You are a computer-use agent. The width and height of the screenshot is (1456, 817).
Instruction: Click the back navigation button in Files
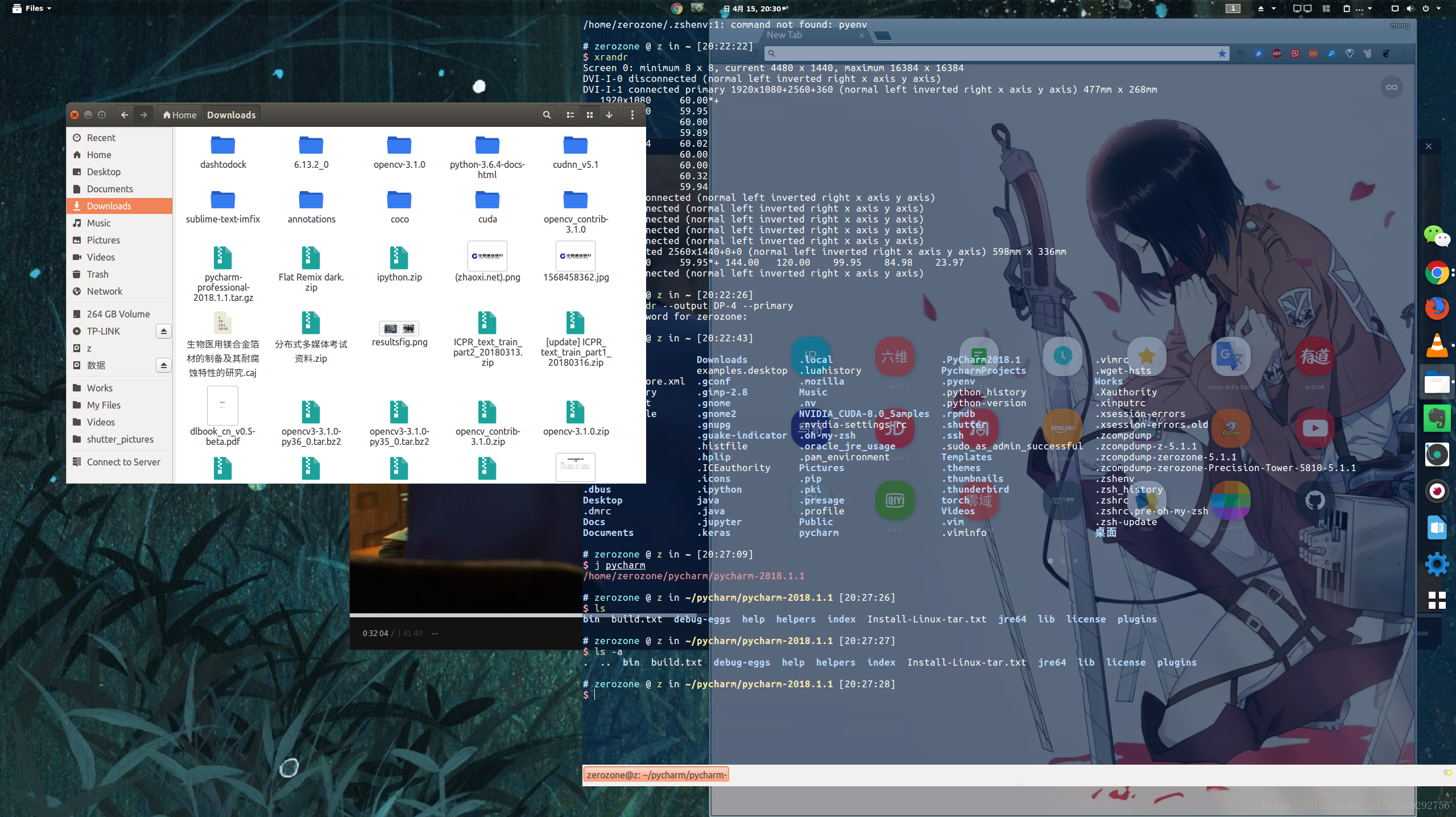(x=123, y=115)
